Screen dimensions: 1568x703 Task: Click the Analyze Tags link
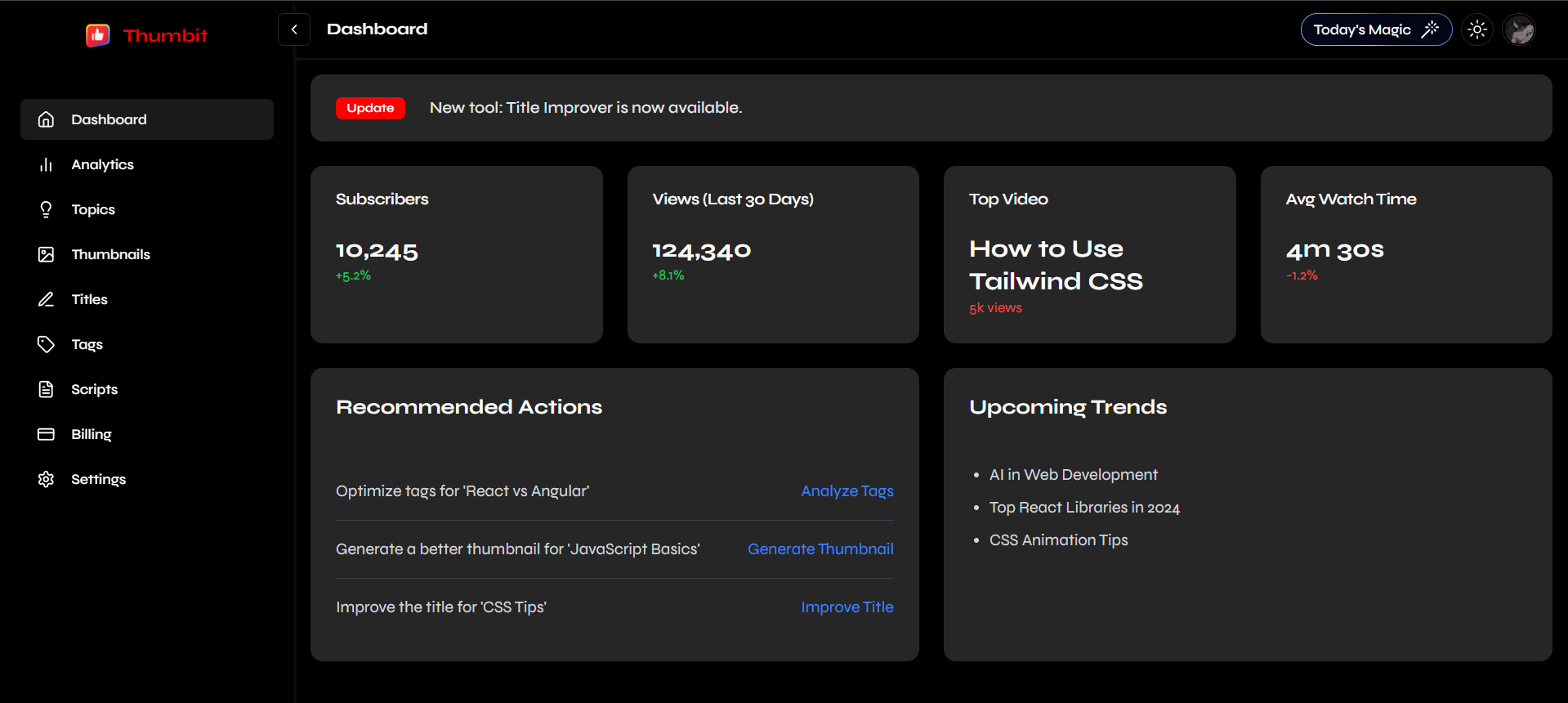click(x=847, y=491)
